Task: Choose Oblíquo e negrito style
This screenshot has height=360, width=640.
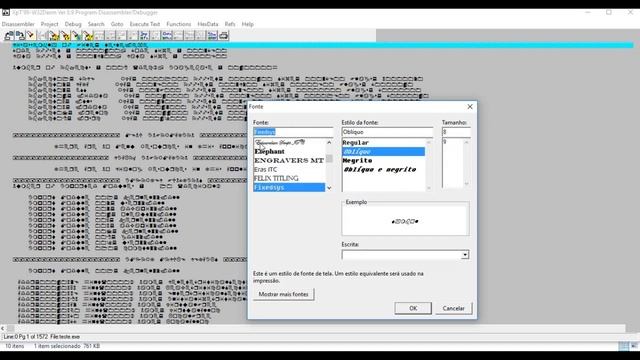Action: tap(383, 169)
